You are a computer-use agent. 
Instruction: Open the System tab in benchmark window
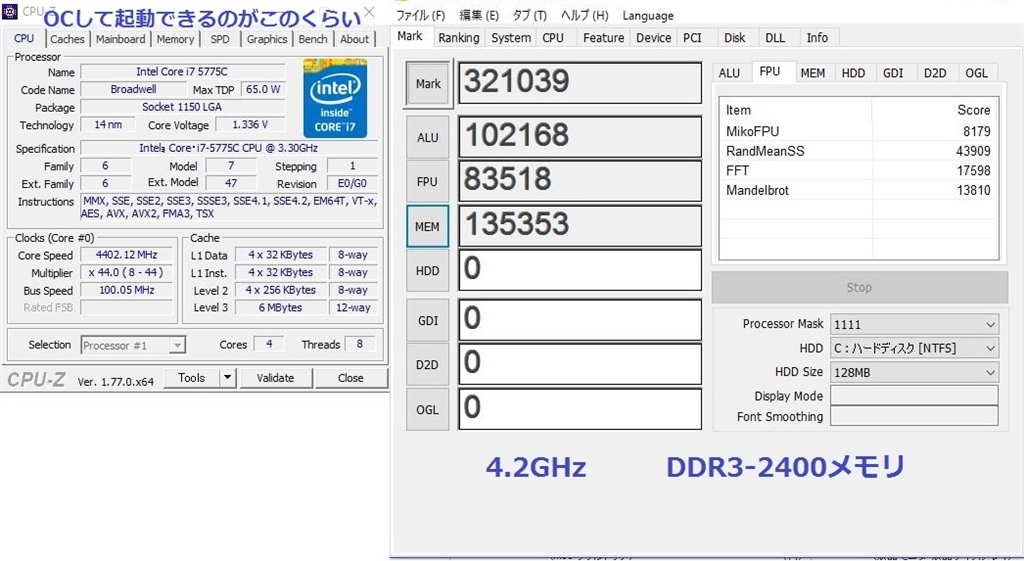click(x=511, y=38)
